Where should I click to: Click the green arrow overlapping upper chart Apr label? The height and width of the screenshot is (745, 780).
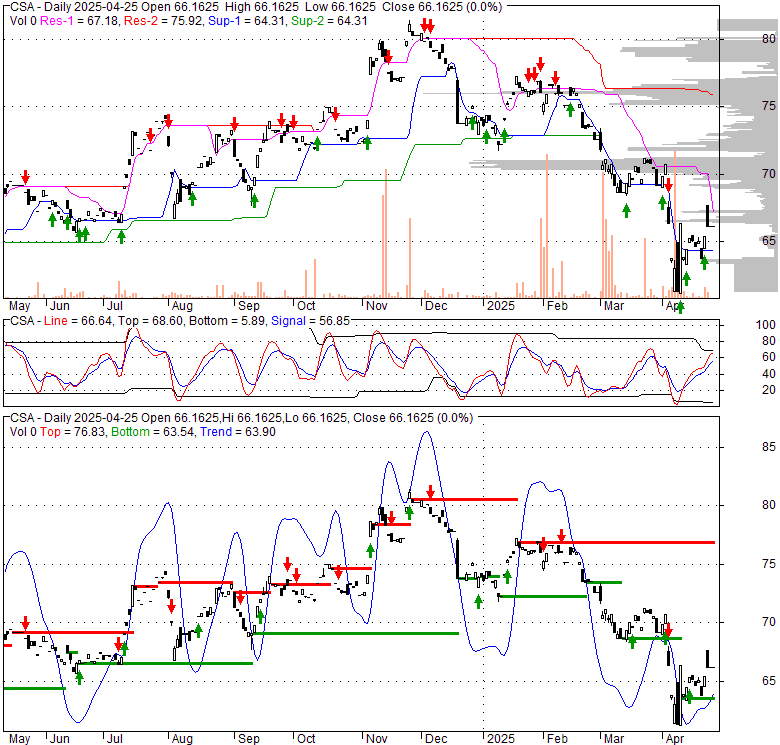681,307
